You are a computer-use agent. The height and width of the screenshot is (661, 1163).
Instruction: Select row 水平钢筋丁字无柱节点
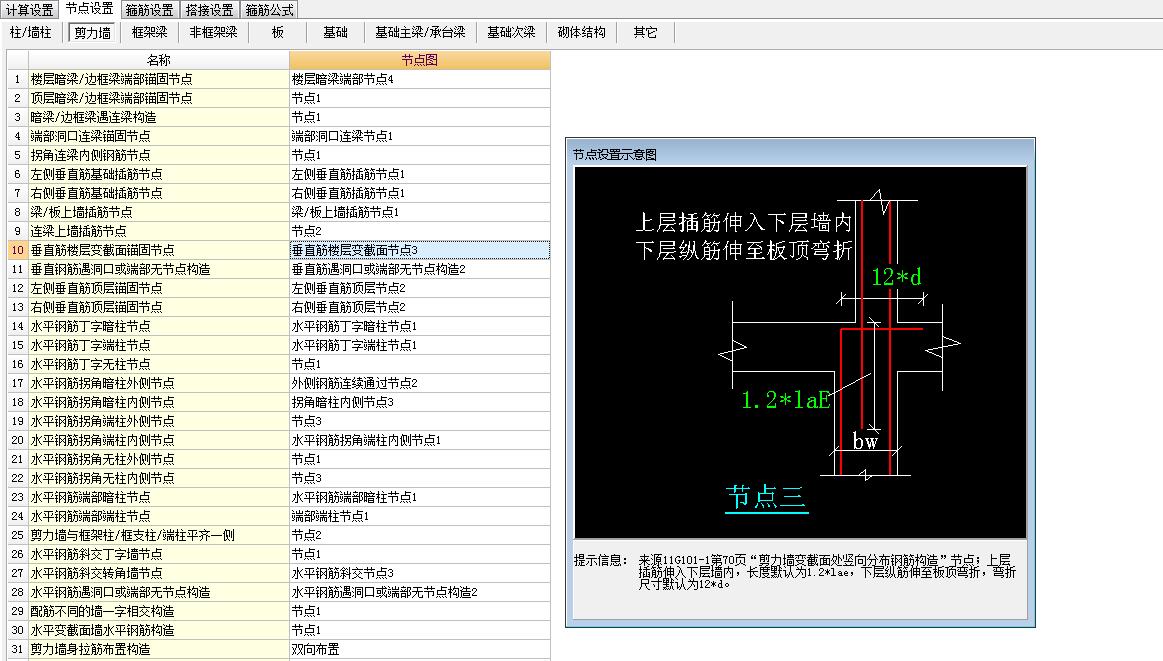tap(159, 364)
